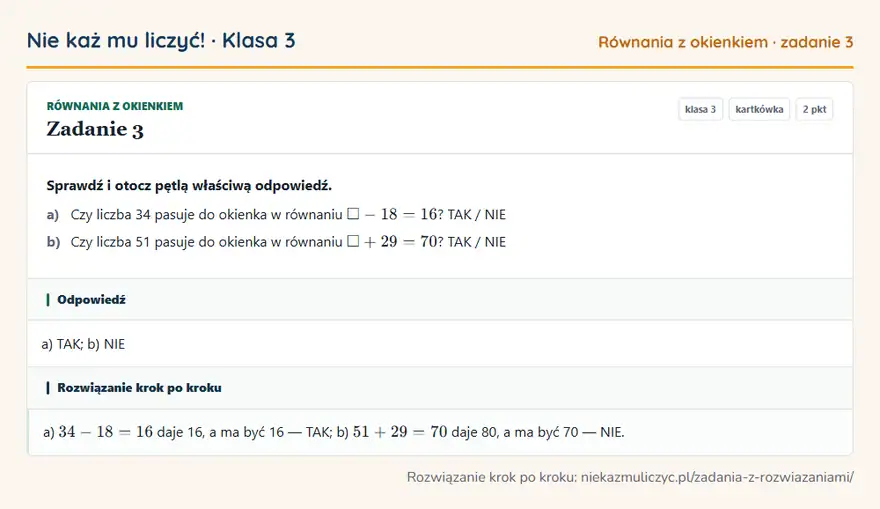This screenshot has height=509, width=880.
Task: Click the 'Równania z okienkiem · zadanie 3' header label
Action: (x=726, y=42)
